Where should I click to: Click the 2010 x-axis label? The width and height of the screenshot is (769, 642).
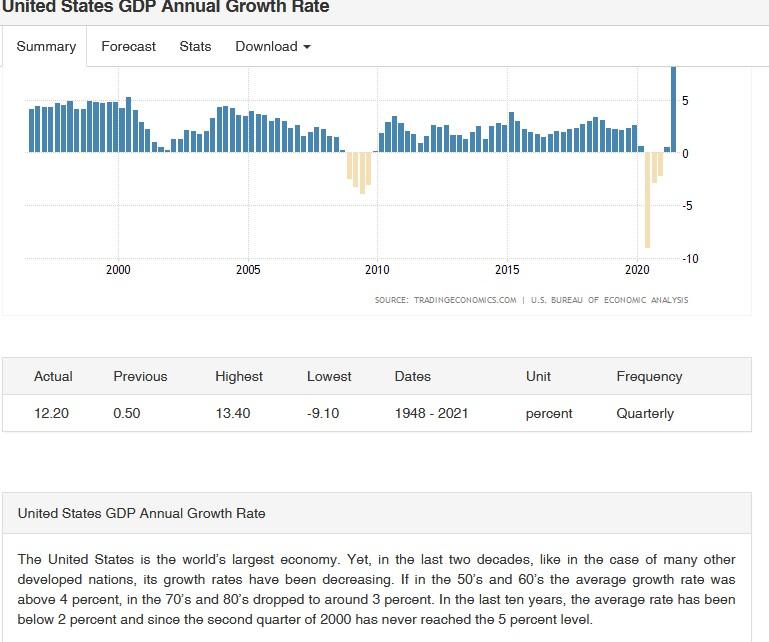pyautogui.click(x=377, y=270)
